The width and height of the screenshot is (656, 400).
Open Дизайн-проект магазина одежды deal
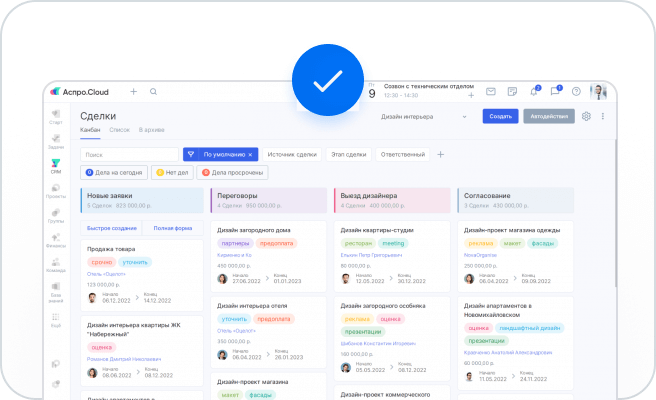[512, 230]
